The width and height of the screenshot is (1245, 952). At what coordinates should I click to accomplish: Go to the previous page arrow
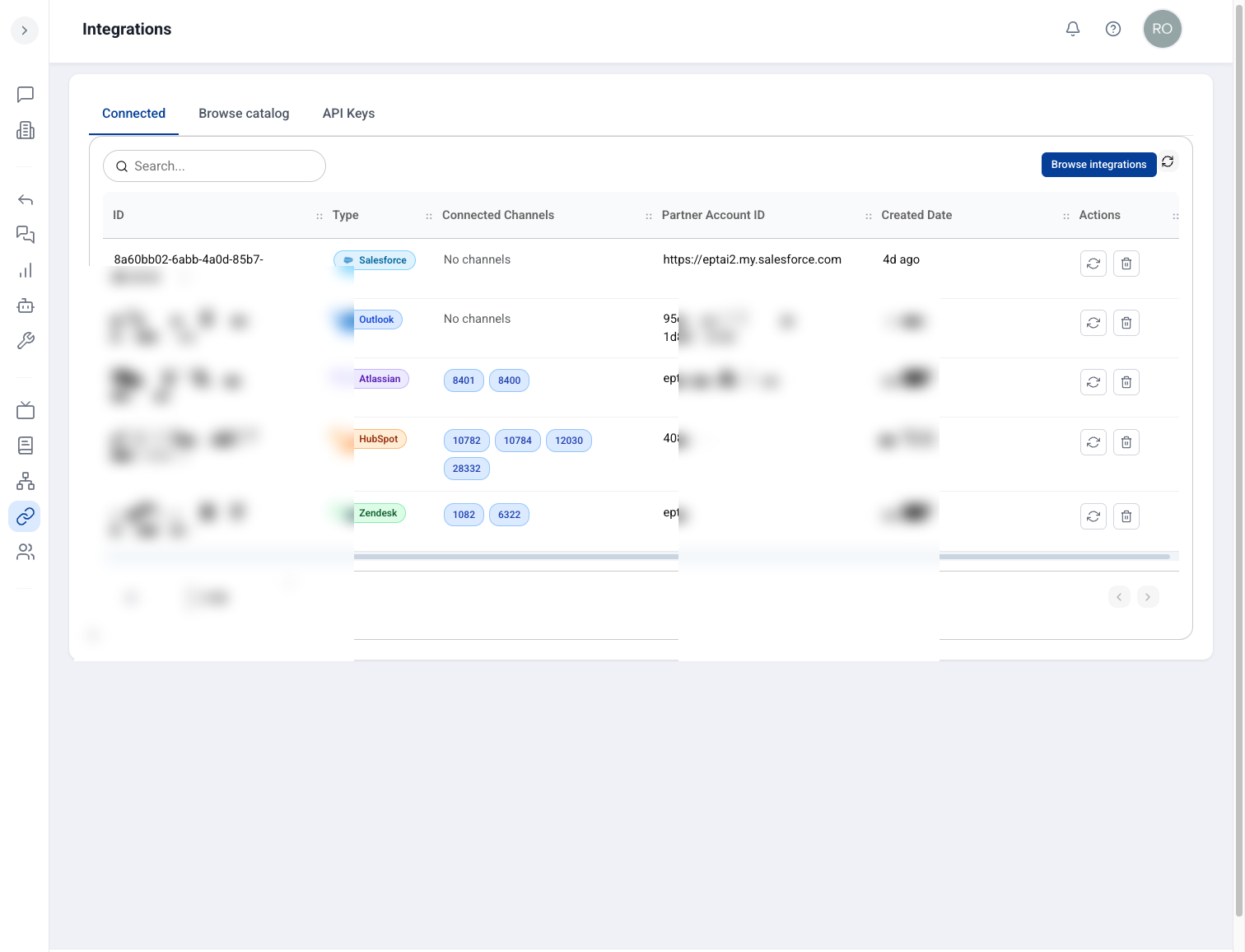tap(1119, 597)
